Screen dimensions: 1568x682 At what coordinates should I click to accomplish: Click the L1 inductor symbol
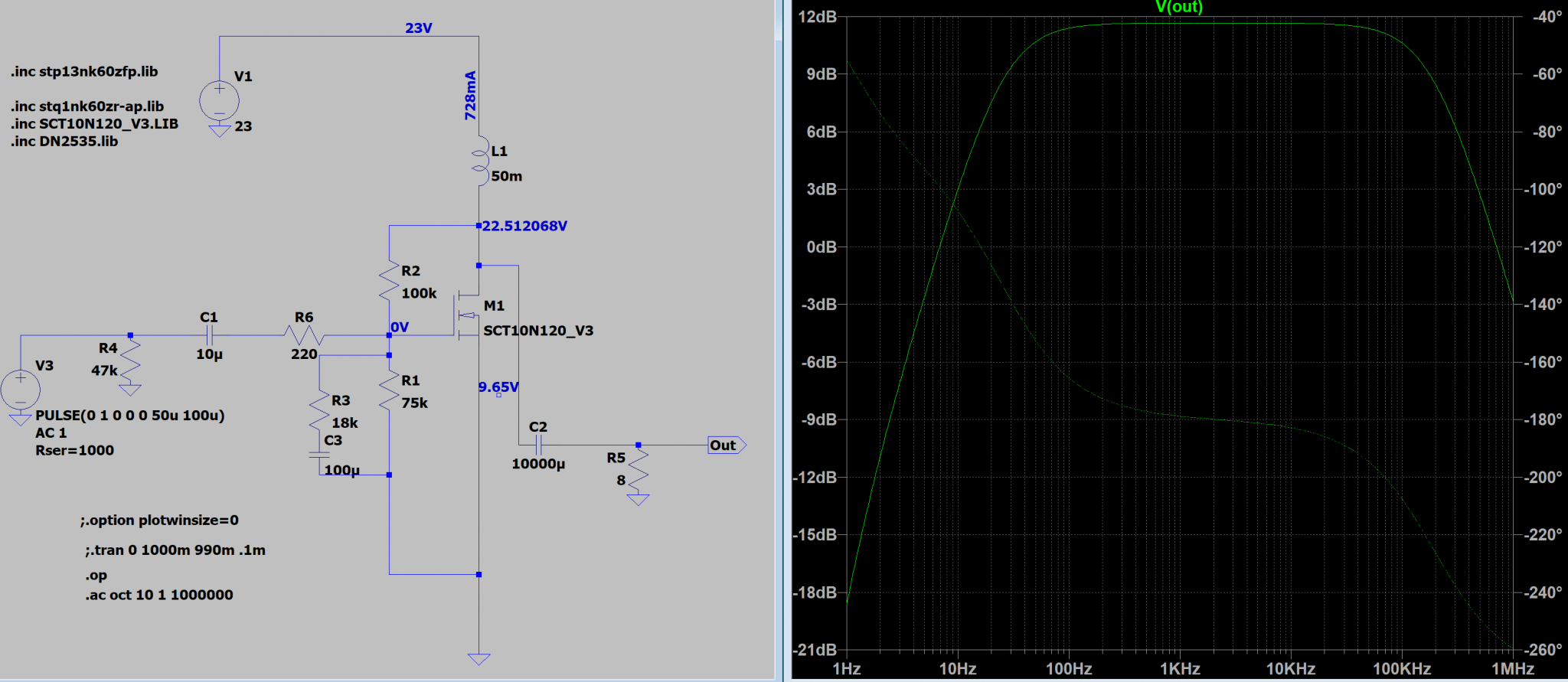pos(480,162)
